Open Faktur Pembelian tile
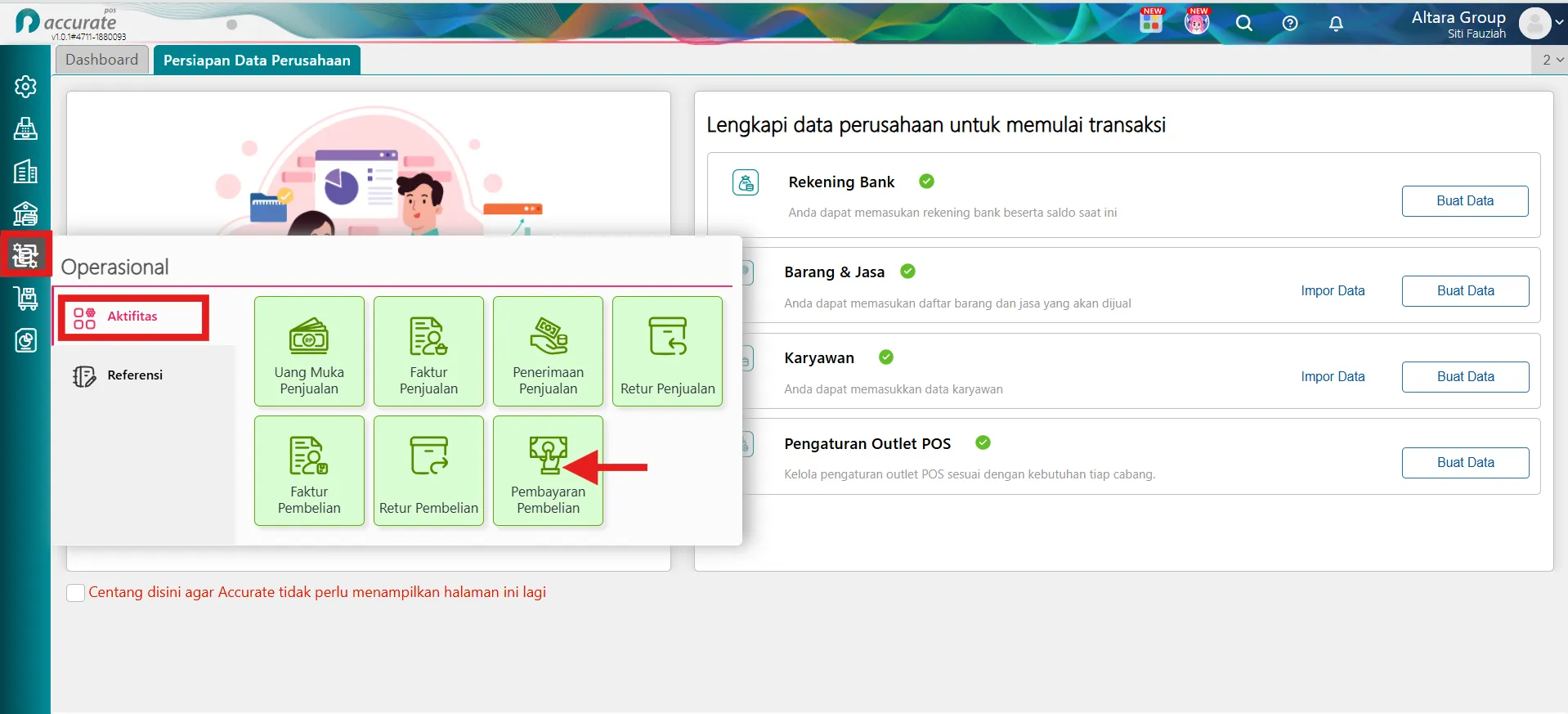 [309, 470]
